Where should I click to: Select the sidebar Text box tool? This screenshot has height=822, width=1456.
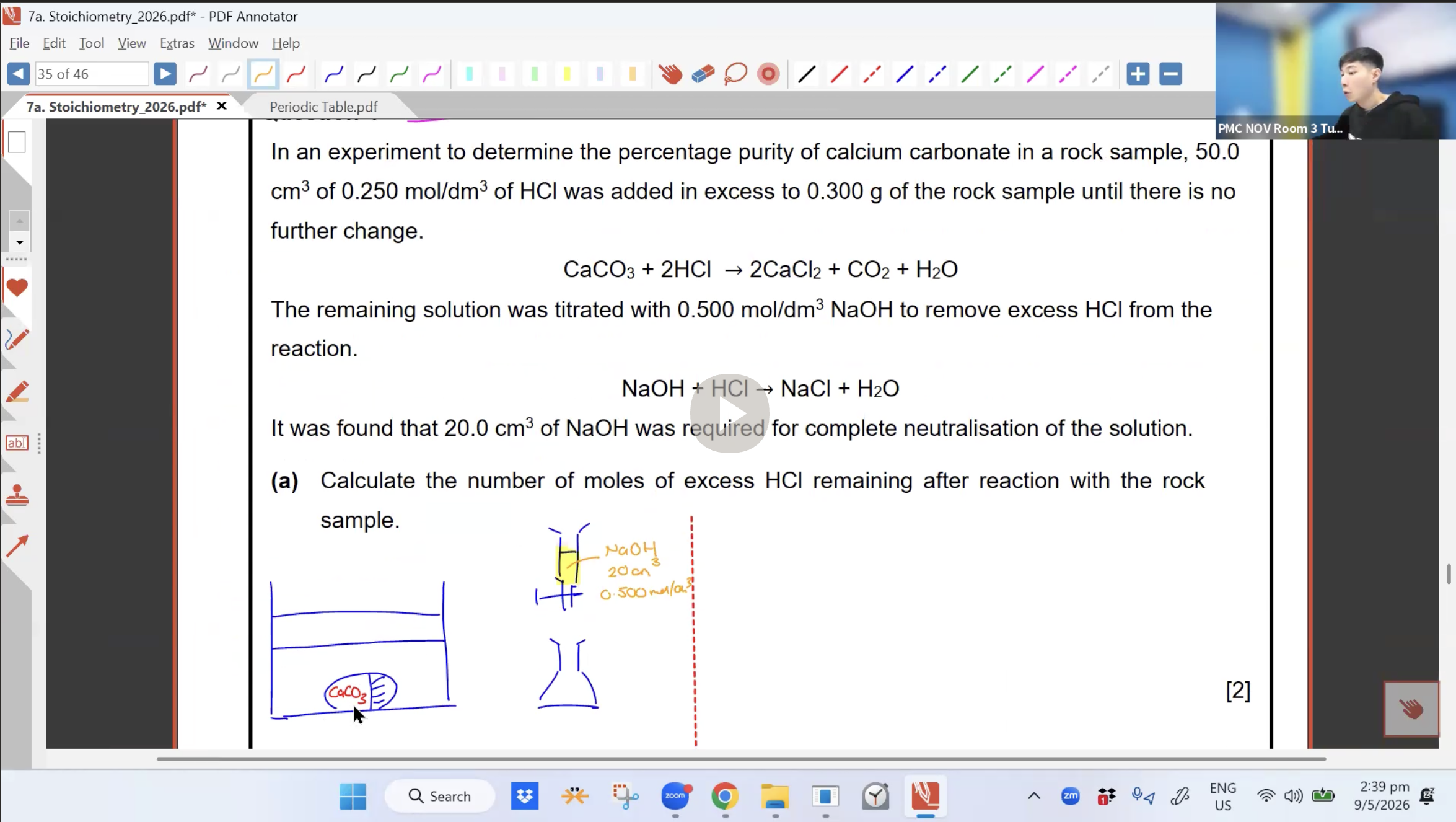click(17, 443)
